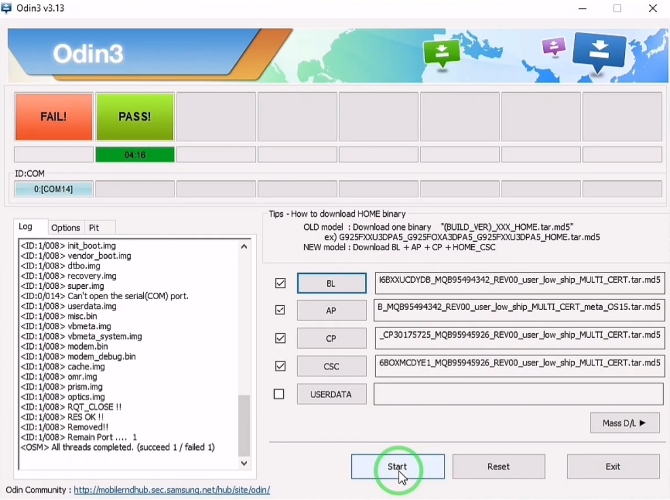Viewport: 670px width, 500px height.
Task: Select the "Removed!!" log line
Action: point(65,427)
